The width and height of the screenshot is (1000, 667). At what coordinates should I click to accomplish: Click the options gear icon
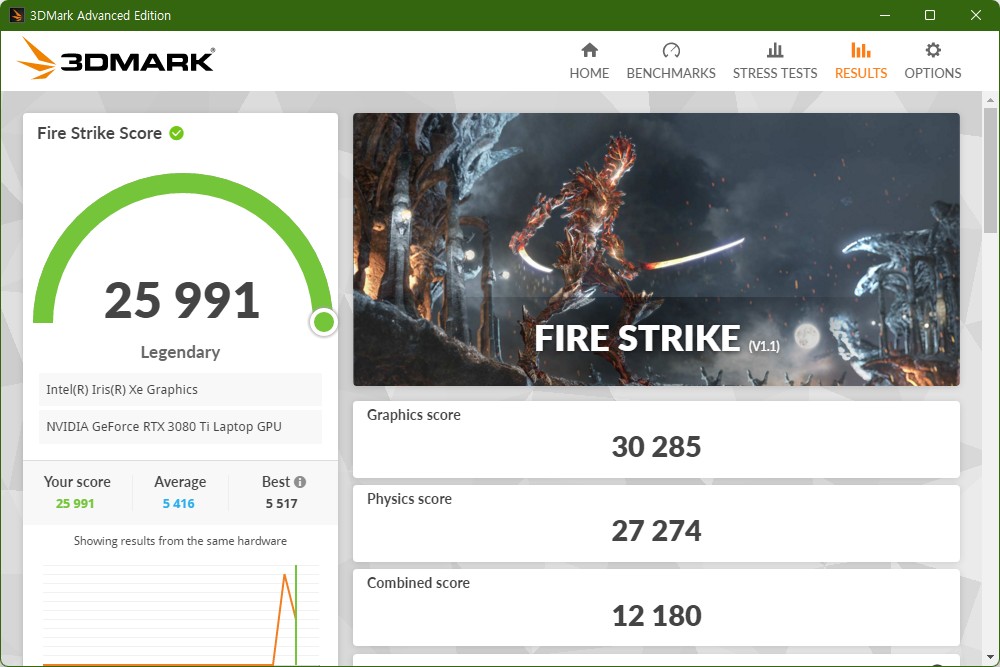coord(933,50)
